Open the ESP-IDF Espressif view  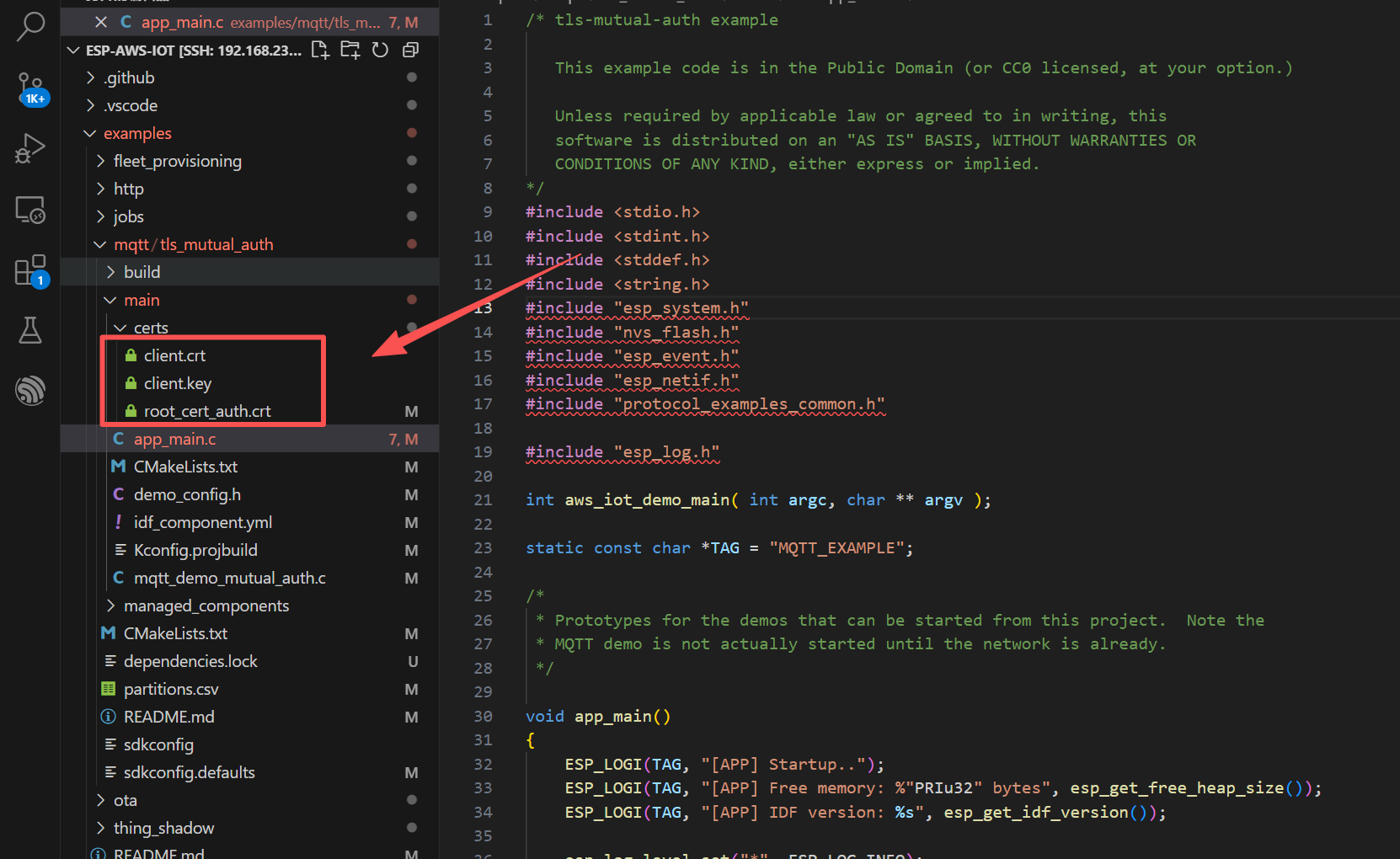coord(30,391)
